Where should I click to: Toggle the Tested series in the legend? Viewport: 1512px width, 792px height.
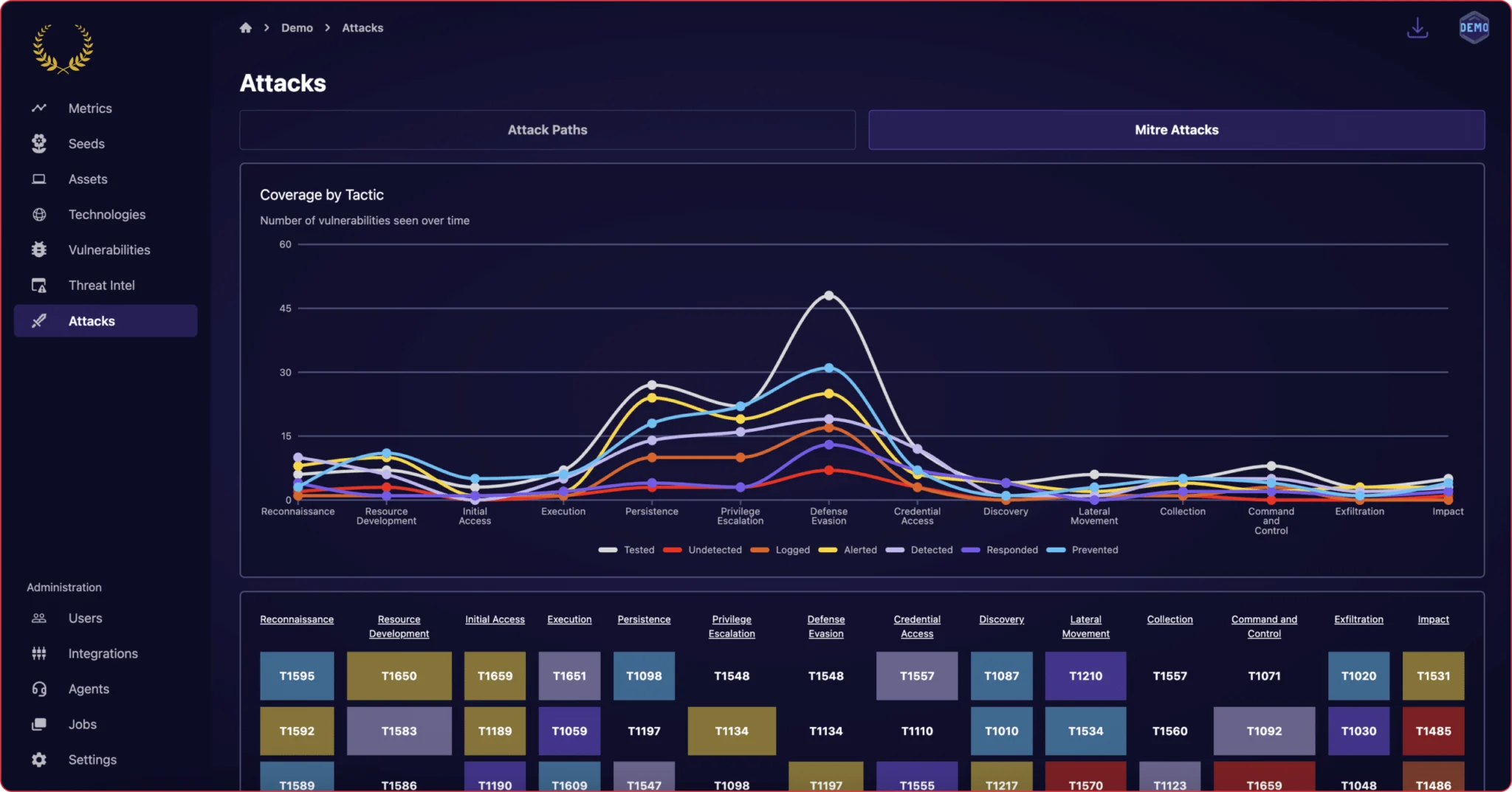(x=627, y=550)
